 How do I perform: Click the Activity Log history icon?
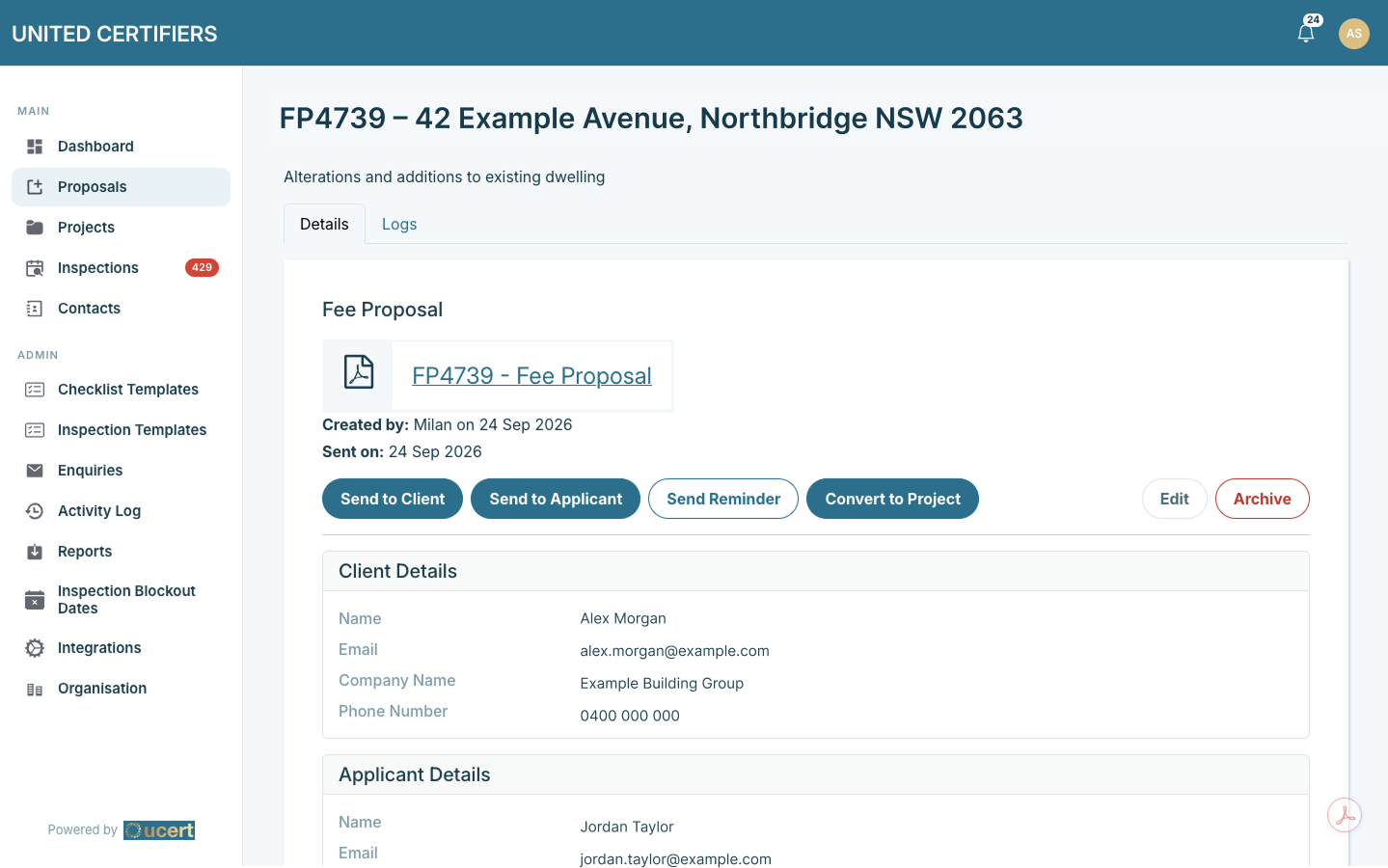[x=35, y=511]
